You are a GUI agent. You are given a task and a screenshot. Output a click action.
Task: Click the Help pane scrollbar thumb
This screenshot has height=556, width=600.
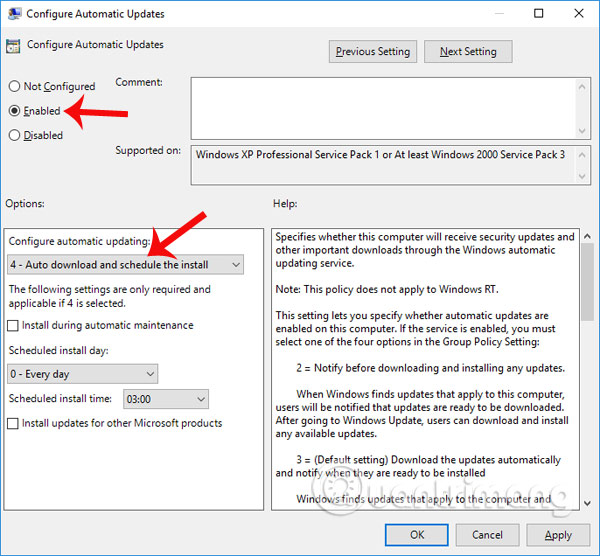coord(587,282)
